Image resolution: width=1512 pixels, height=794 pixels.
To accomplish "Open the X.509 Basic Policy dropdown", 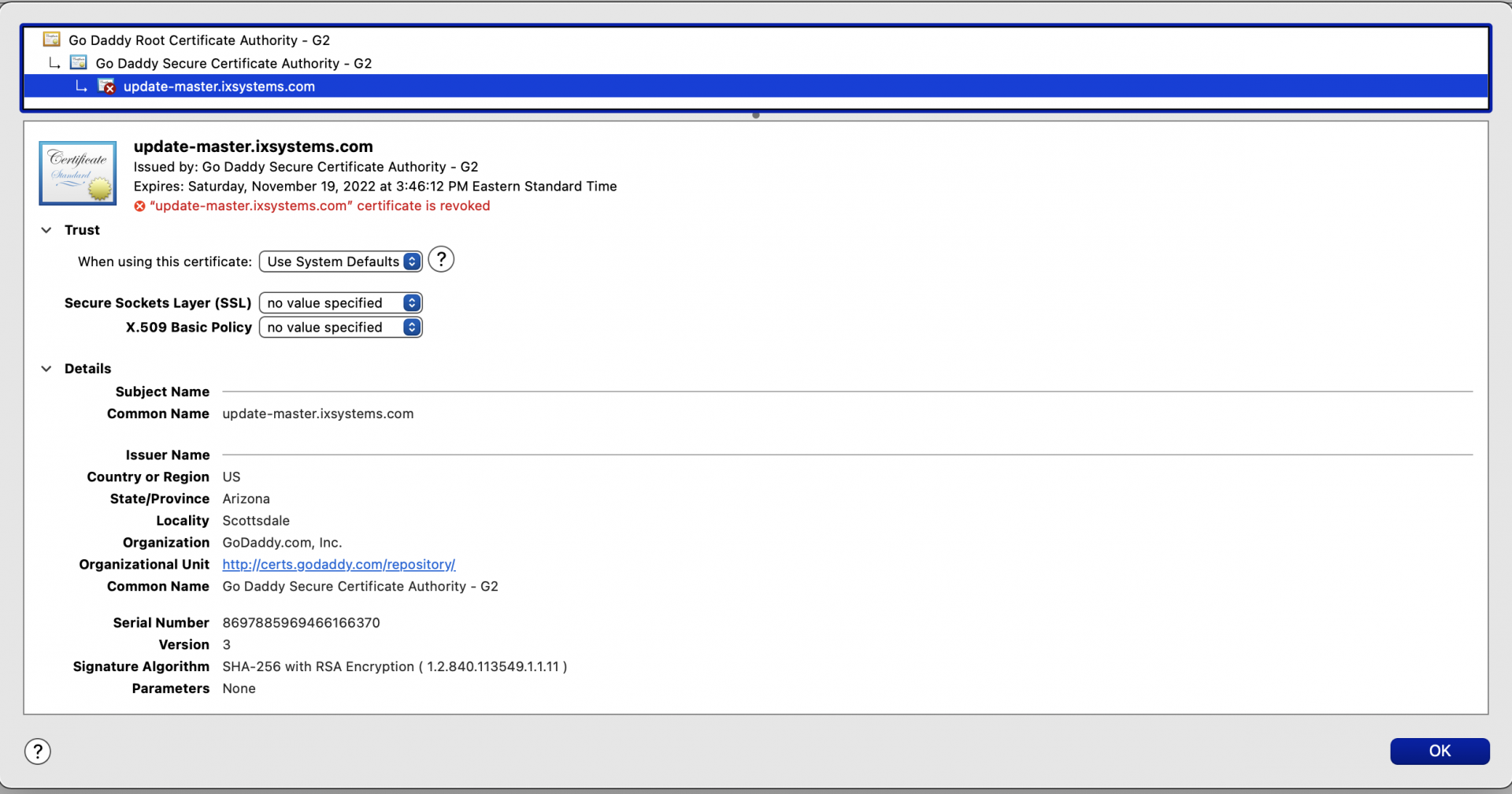I will 340,328.
